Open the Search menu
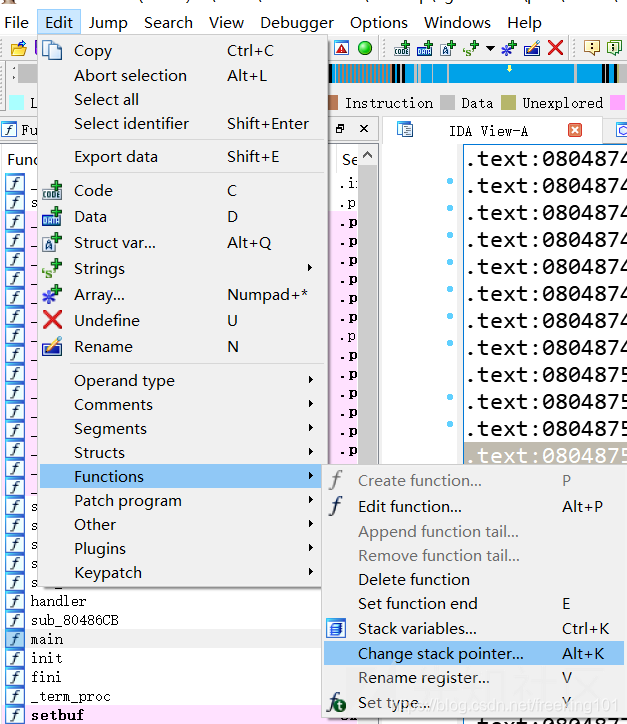The width and height of the screenshot is (627, 724). pyautogui.click(x=168, y=22)
